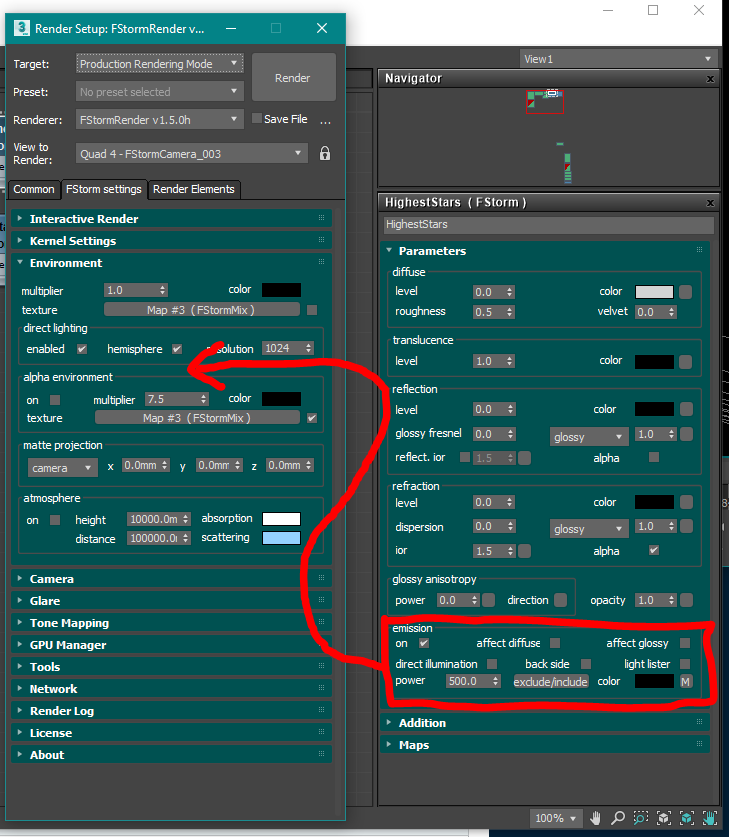The image size is (729, 837).
Task: Click alpha environment texture Map #3 button
Action: pos(197,418)
